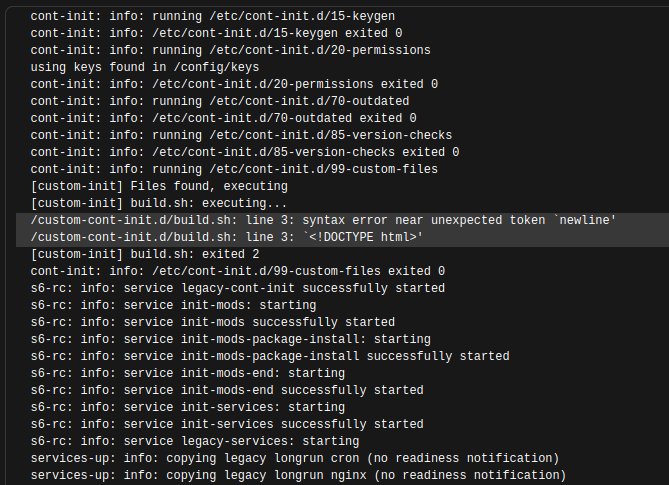Click 'init-services successfully started' log line
The width and height of the screenshot is (669, 485).
pyautogui.click(x=227, y=424)
